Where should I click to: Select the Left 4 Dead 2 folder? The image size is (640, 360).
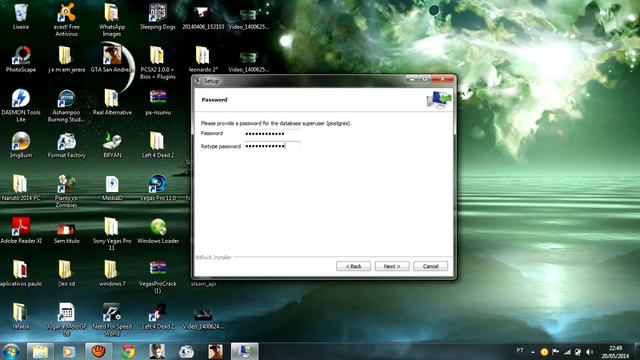pyautogui.click(x=158, y=145)
